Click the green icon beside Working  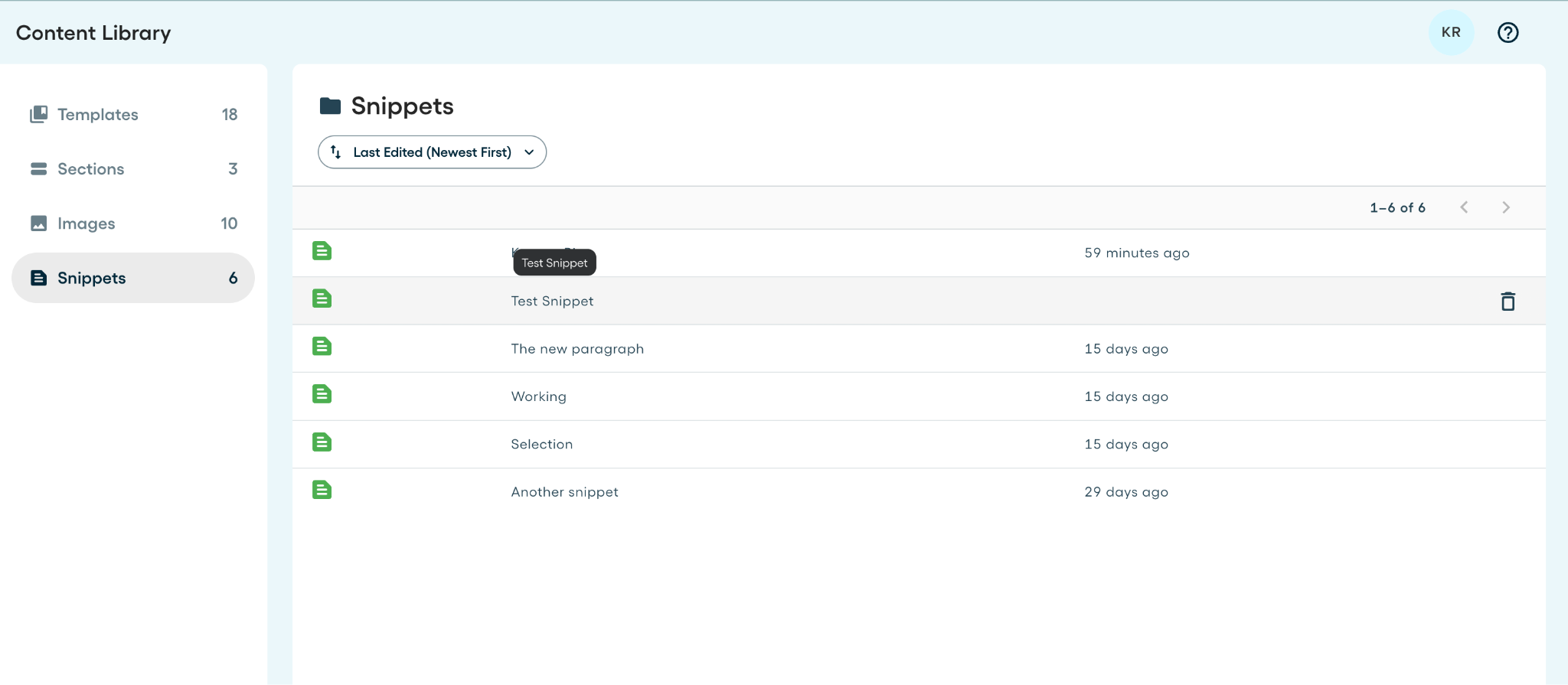(x=322, y=394)
